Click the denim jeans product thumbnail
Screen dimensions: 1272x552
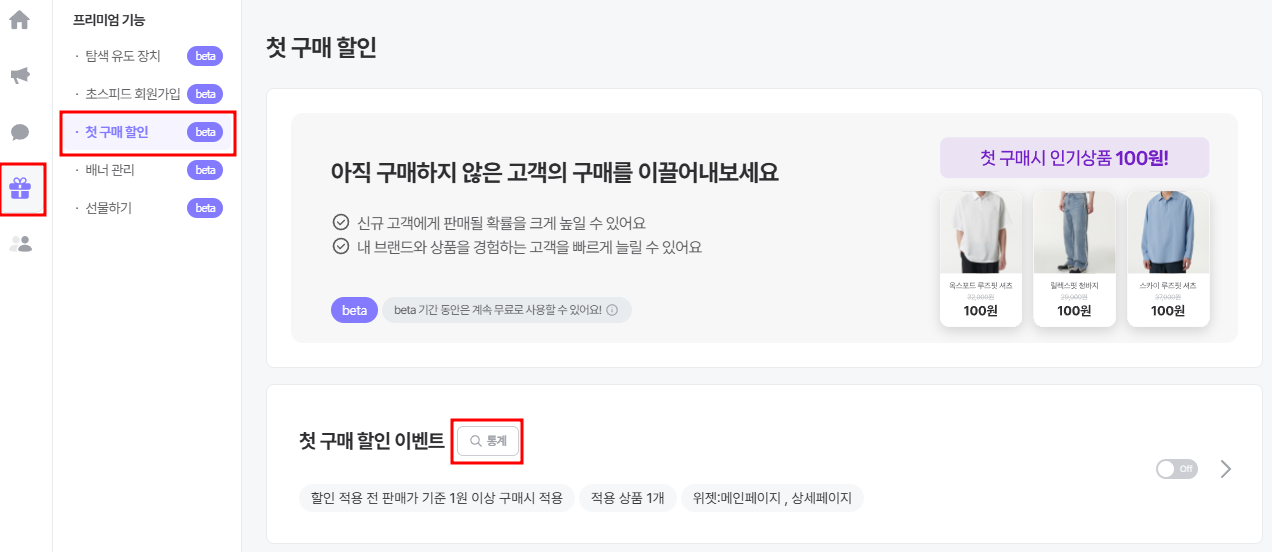point(1074,232)
